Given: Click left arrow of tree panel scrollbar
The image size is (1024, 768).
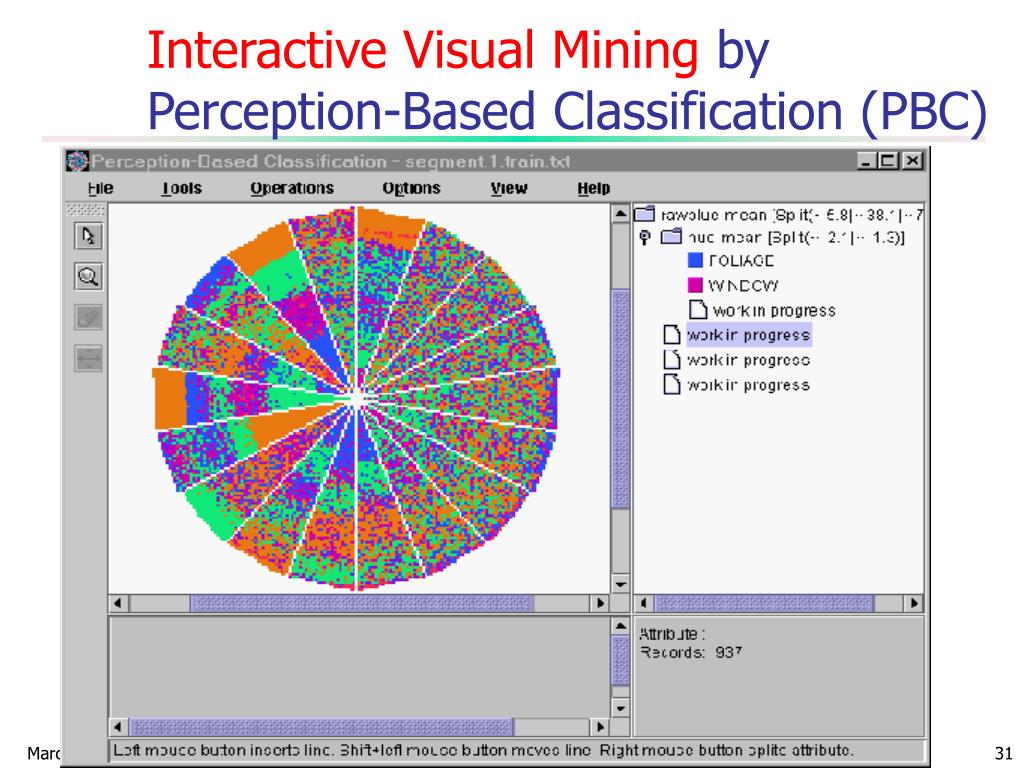Looking at the screenshot, I should pos(645,603).
